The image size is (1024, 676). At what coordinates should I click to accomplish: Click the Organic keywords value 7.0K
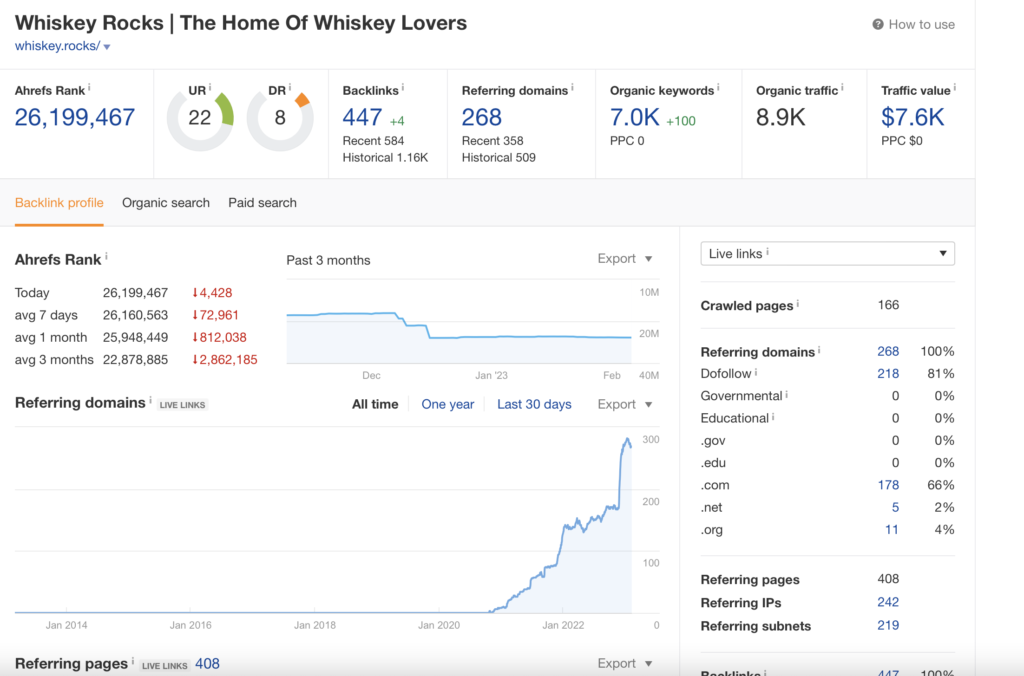click(x=634, y=117)
